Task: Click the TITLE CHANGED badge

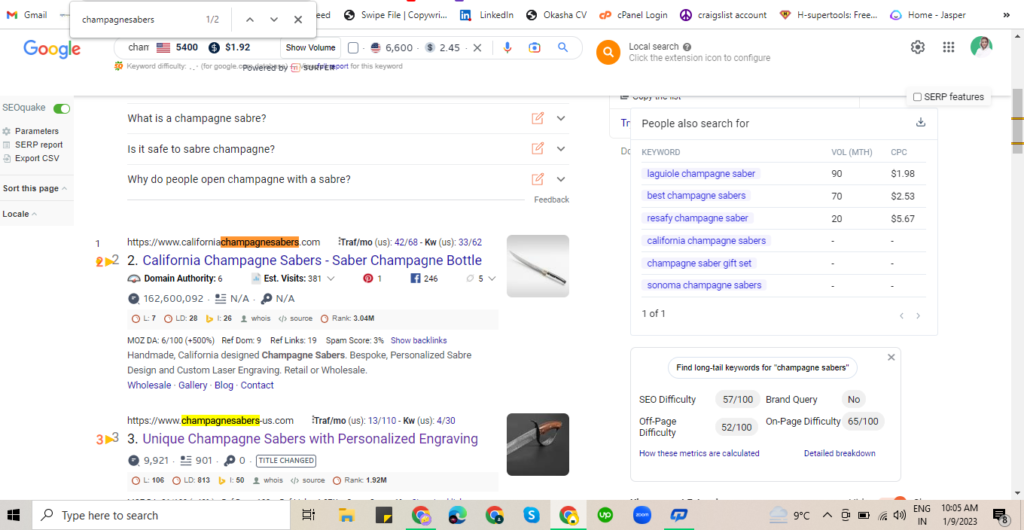Action: (286, 460)
